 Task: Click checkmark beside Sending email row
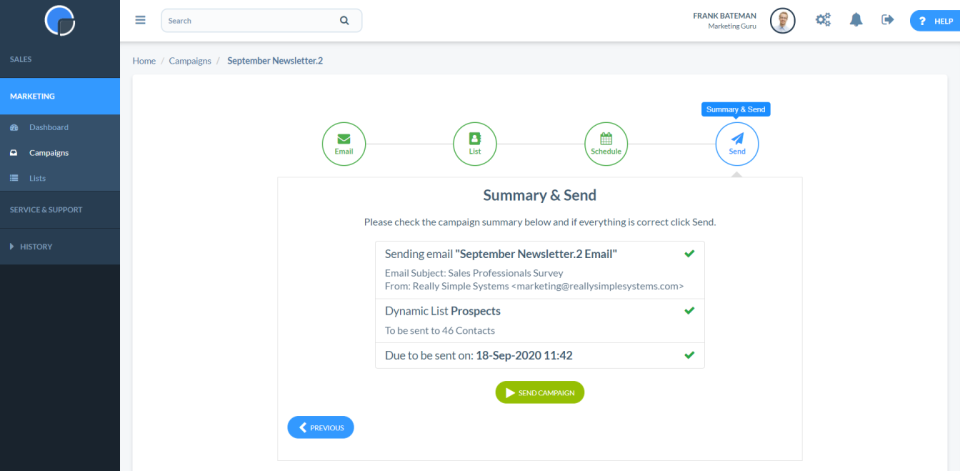tap(689, 254)
